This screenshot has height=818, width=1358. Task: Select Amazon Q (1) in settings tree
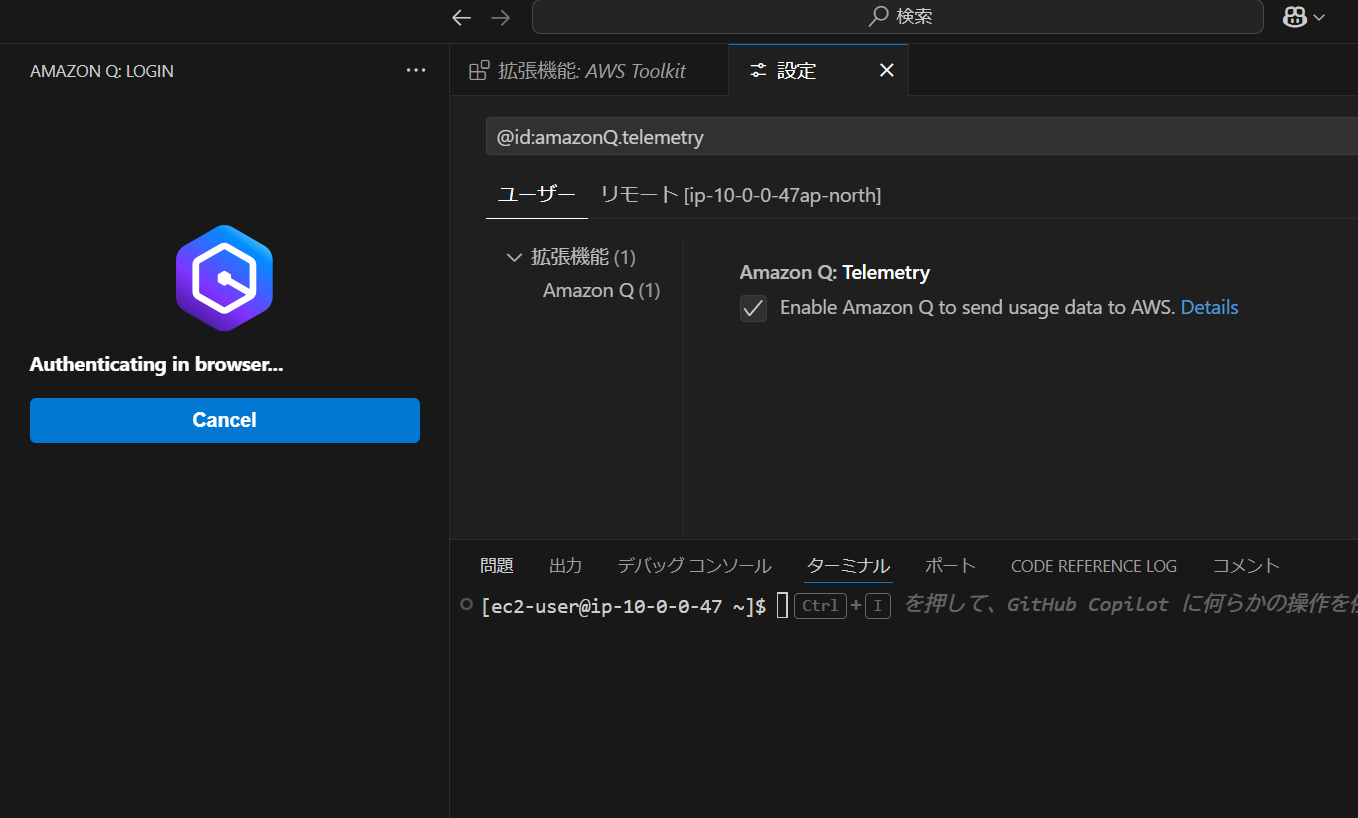pos(601,290)
